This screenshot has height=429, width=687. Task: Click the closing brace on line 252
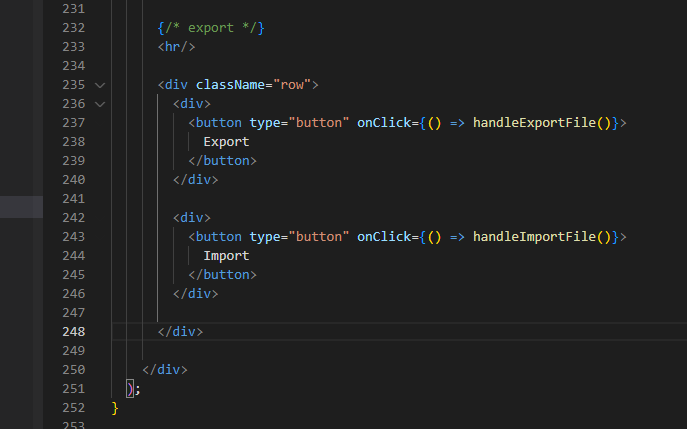pos(115,408)
